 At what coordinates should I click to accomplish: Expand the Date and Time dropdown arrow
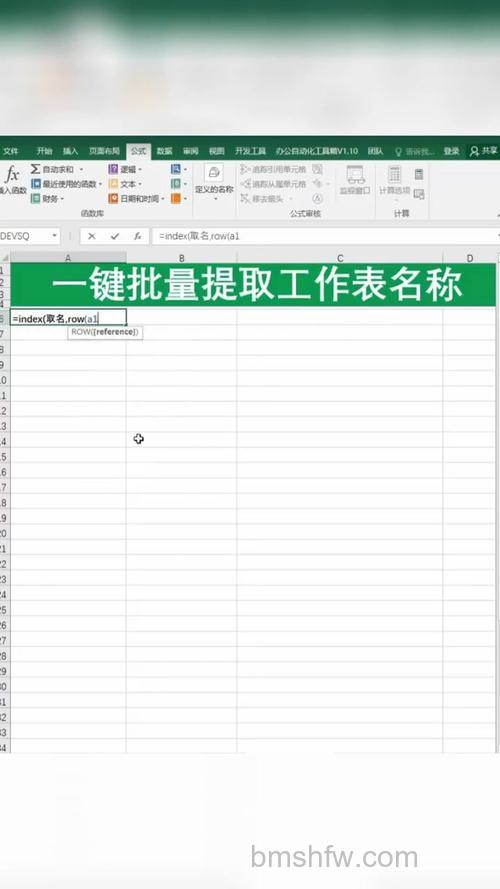point(163,199)
